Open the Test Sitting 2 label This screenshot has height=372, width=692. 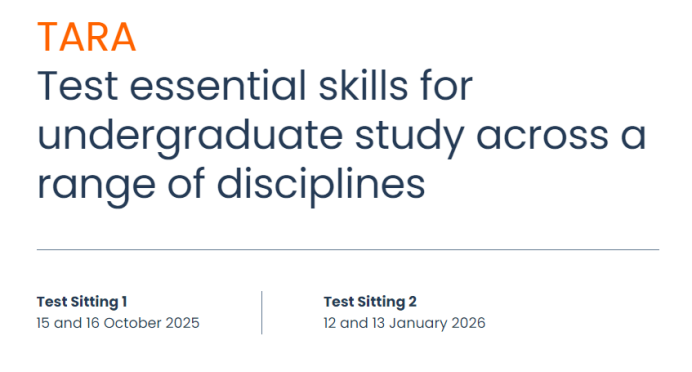coord(370,302)
